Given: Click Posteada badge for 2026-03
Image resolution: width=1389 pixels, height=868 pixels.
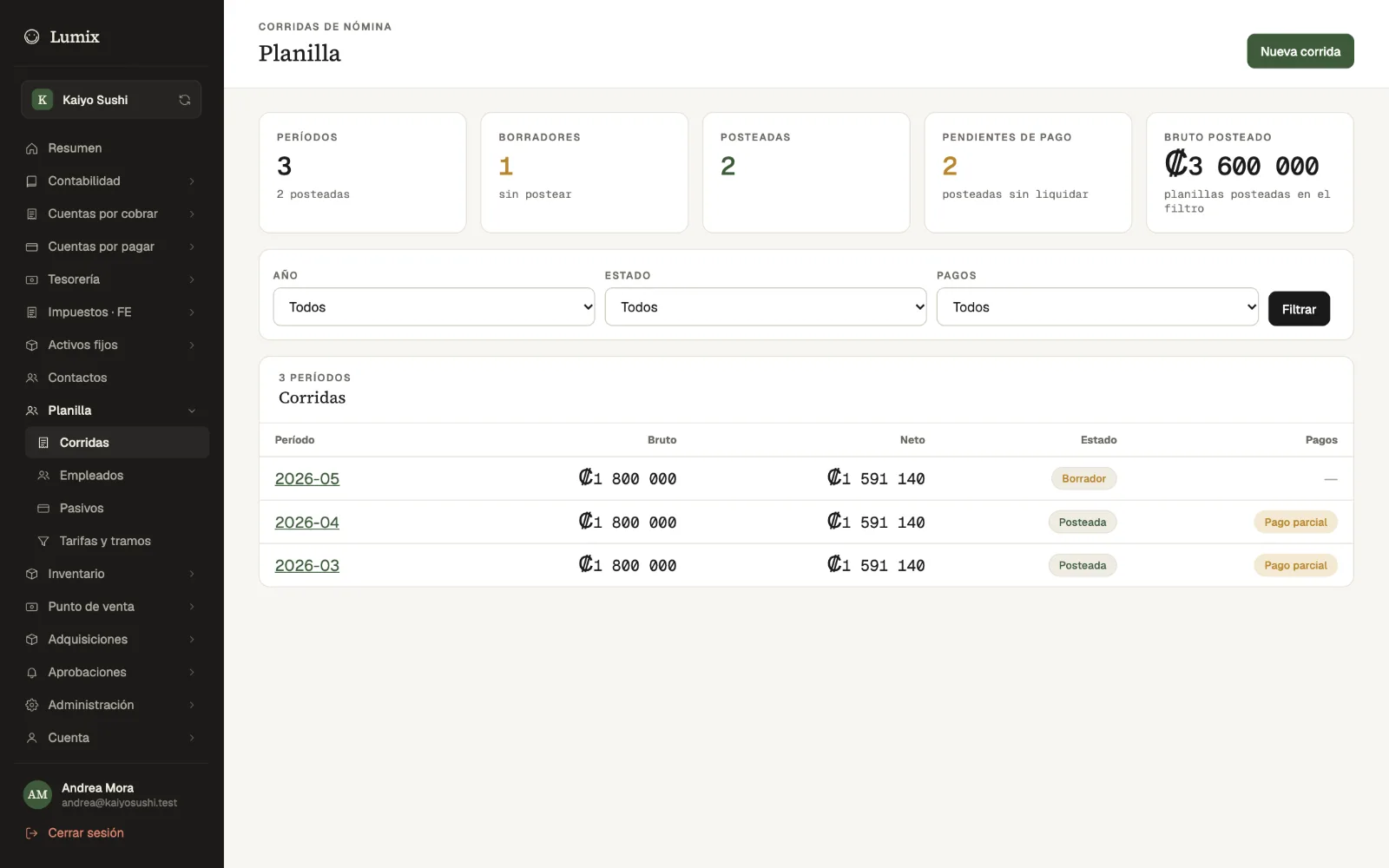Looking at the screenshot, I should 1083,566.
